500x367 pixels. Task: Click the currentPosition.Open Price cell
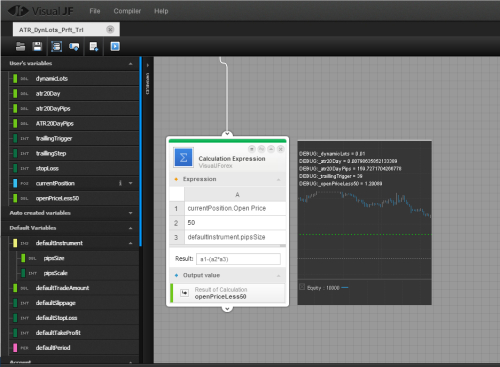tap(235, 208)
